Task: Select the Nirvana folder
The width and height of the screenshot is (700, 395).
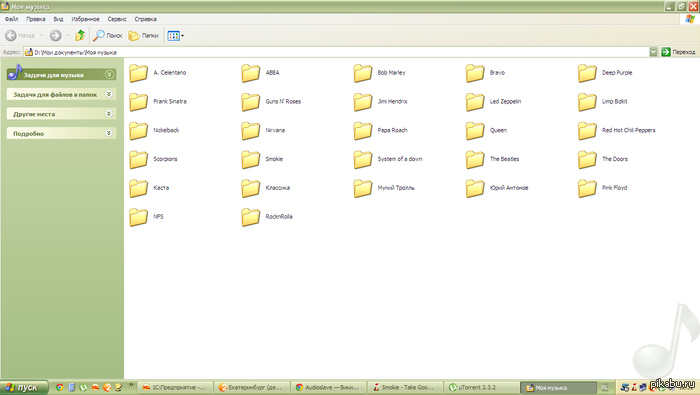Action: click(x=262, y=130)
